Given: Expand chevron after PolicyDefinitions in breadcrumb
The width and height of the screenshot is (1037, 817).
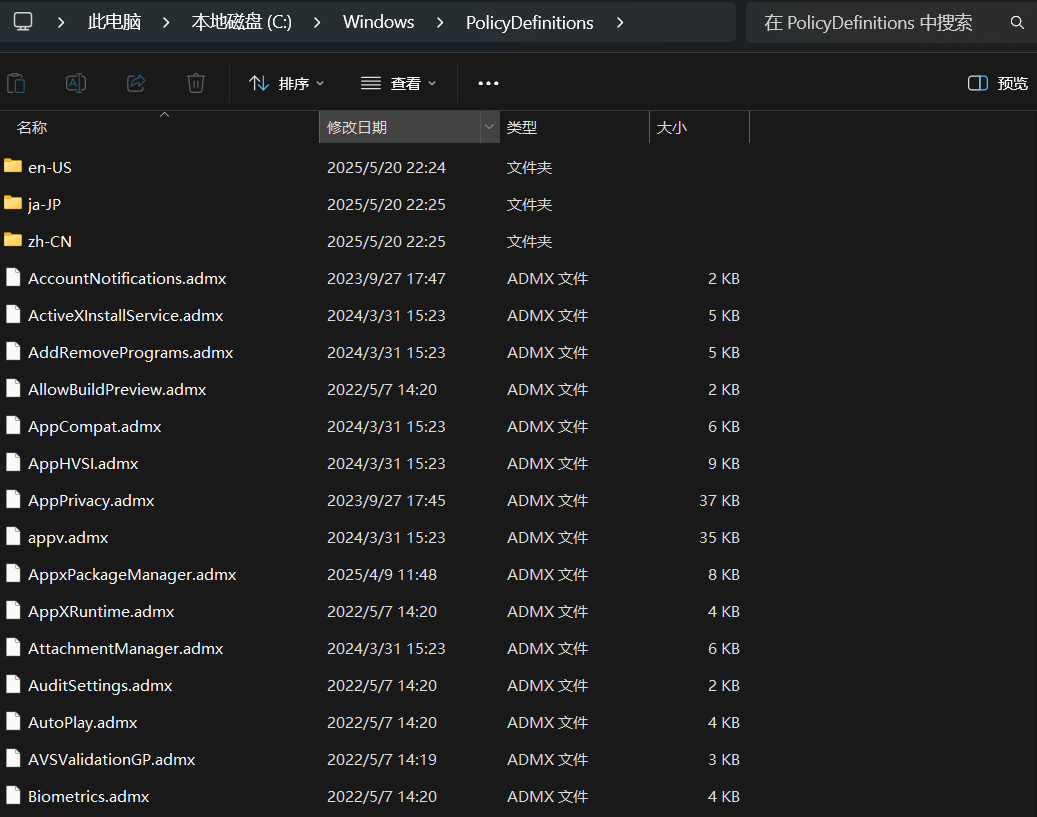Looking at the screenshot, I should coord(620,22).
